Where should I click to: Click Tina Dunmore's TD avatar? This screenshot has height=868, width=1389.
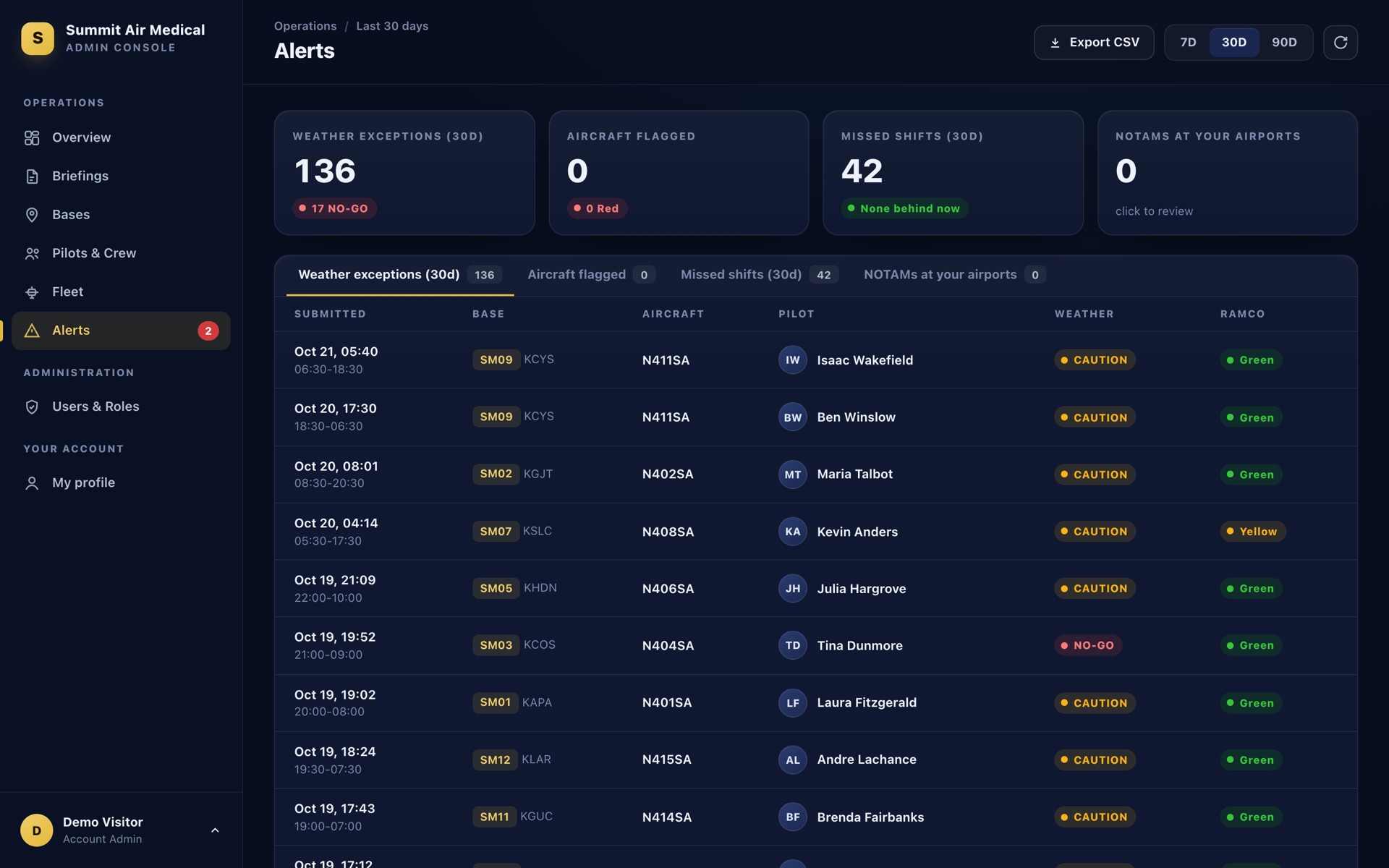[793, 645]
